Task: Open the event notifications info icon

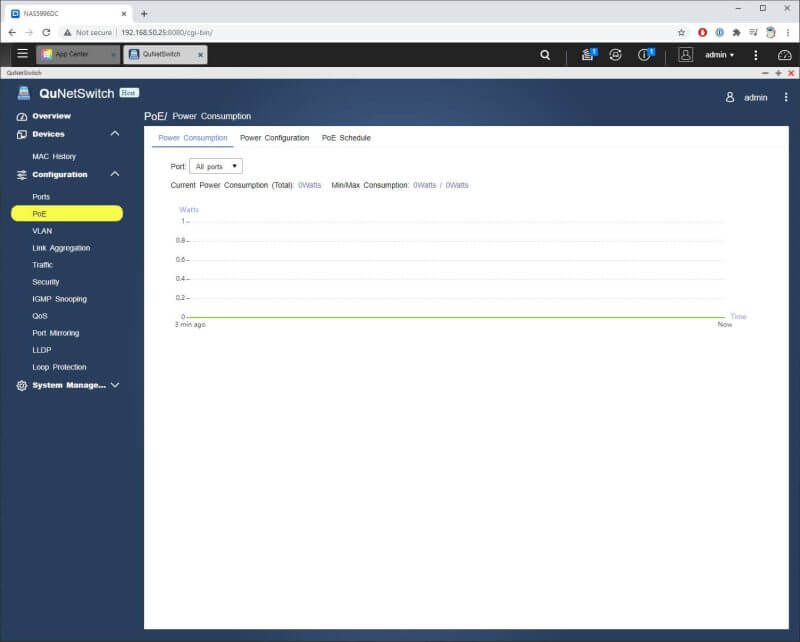Action: 645,55
